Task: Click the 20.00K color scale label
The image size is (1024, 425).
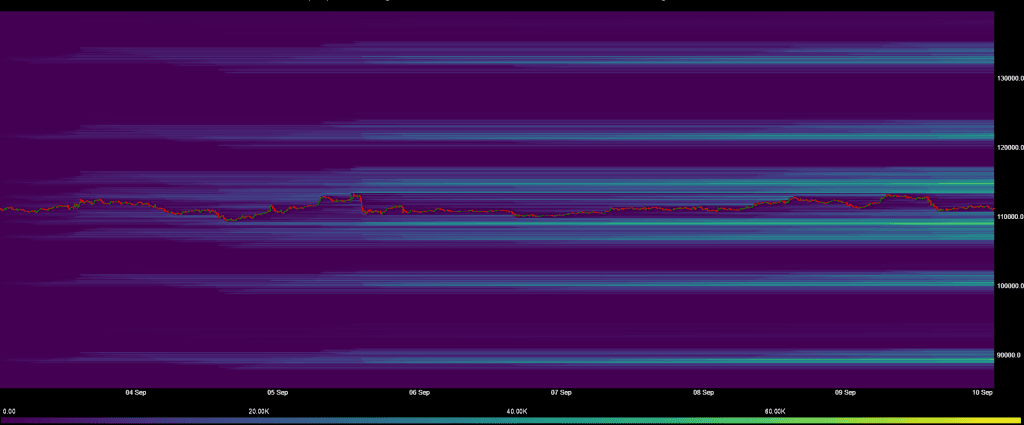Action: 259,411
